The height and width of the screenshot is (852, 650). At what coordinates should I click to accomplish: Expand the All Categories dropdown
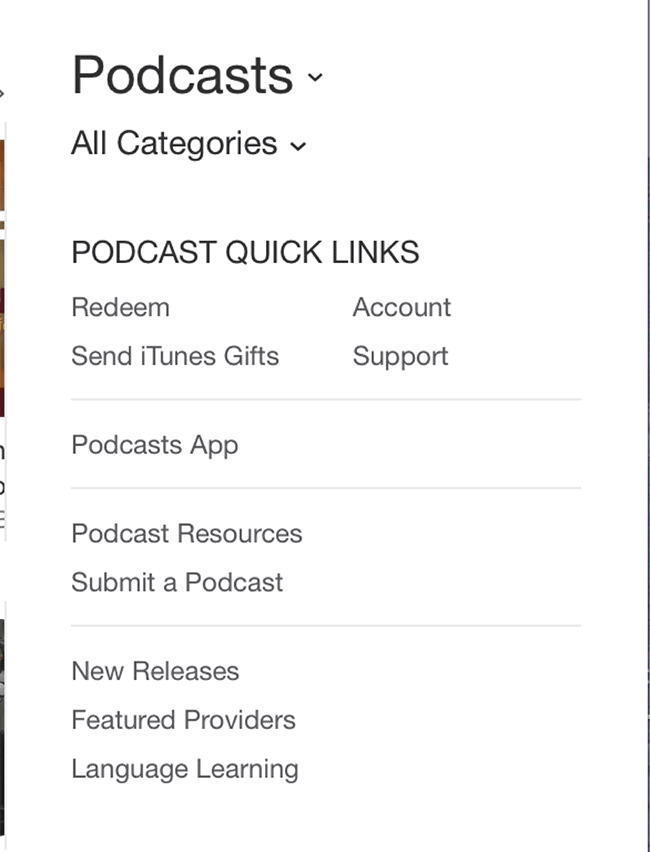point(189,143)
